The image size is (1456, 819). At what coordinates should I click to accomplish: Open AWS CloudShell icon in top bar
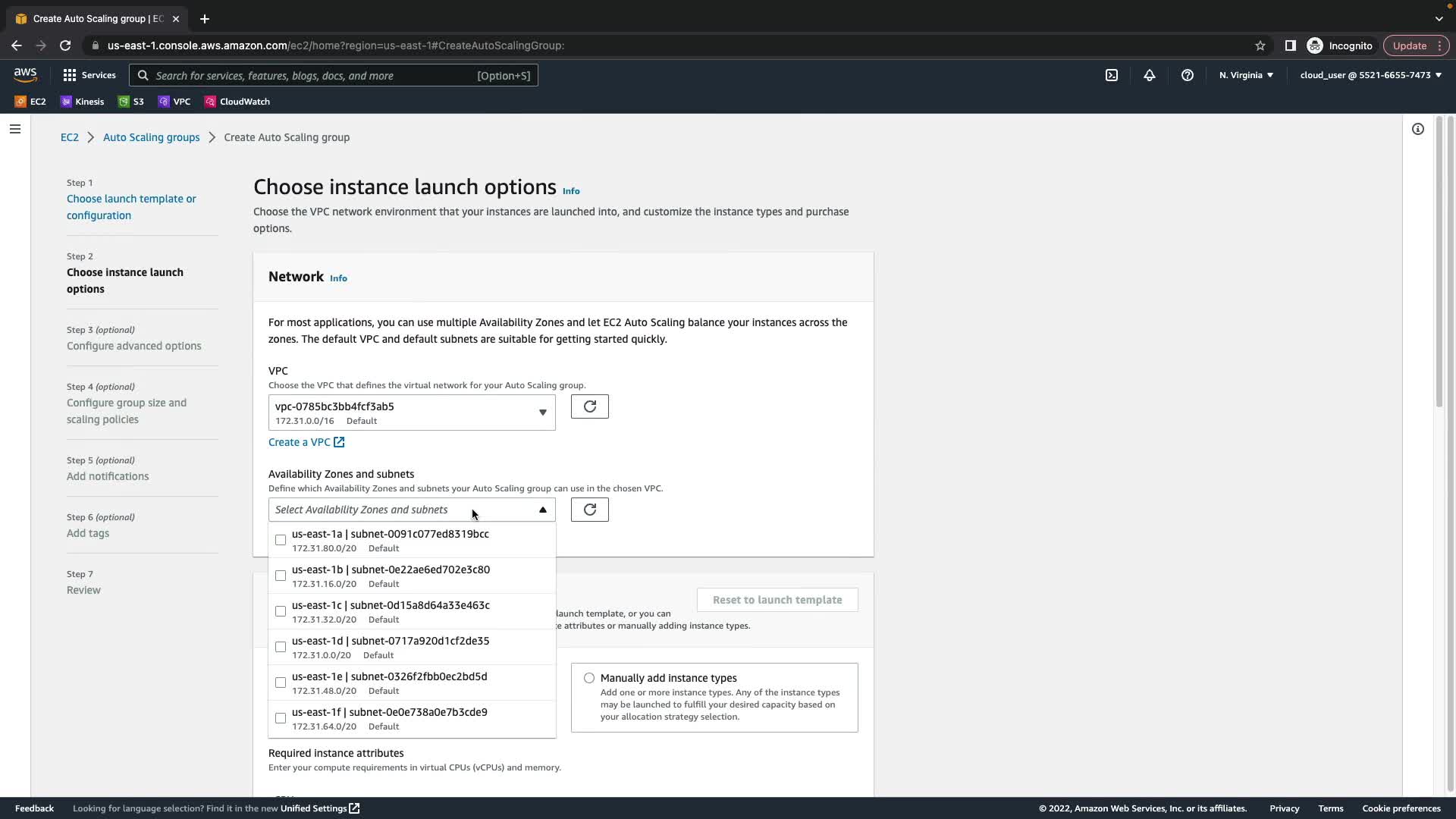1112,75
